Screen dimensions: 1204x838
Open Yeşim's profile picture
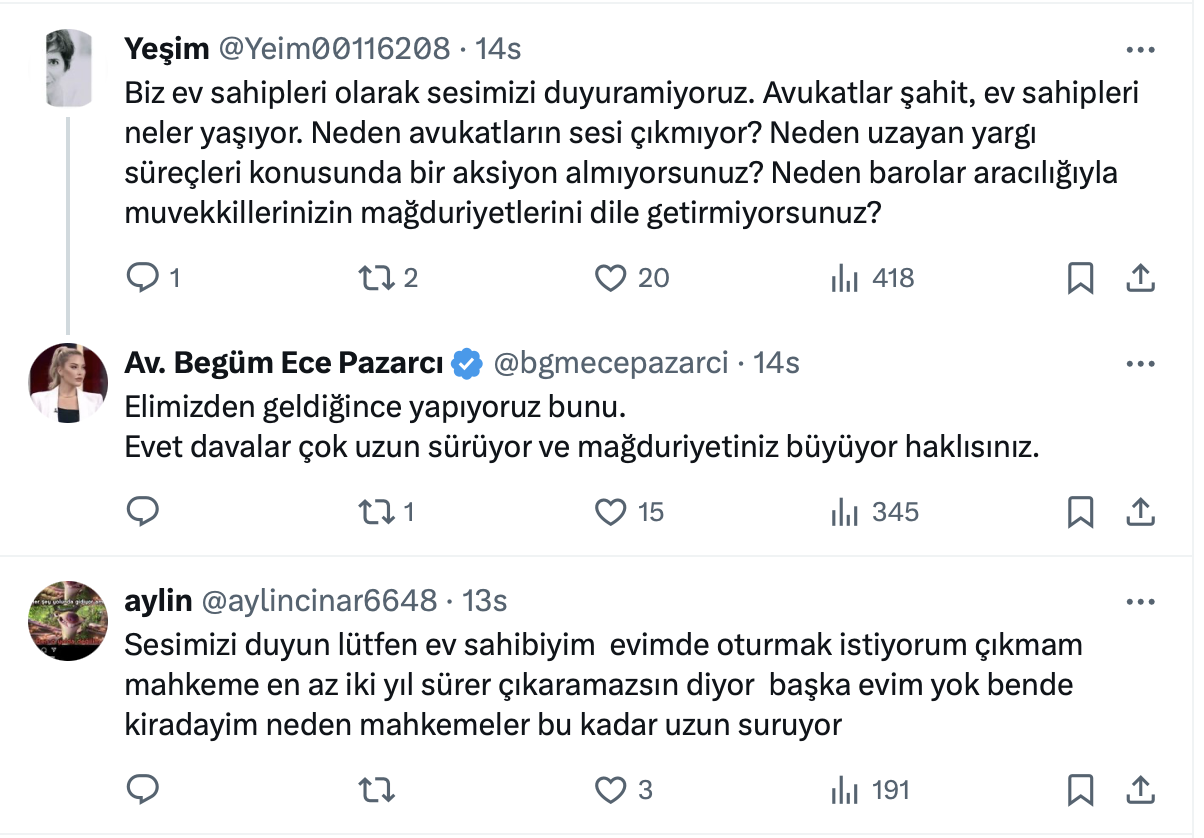click(x=69, y=67)
